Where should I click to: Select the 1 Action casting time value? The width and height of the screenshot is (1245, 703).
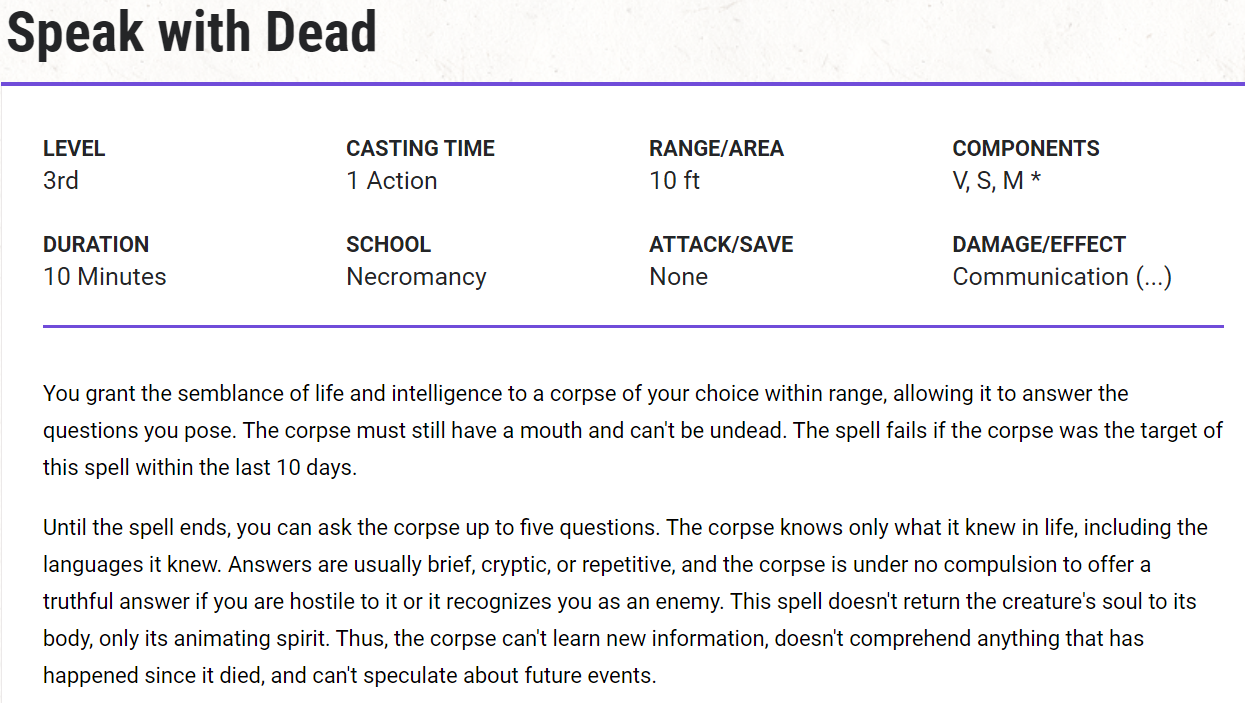pos(392,181)
